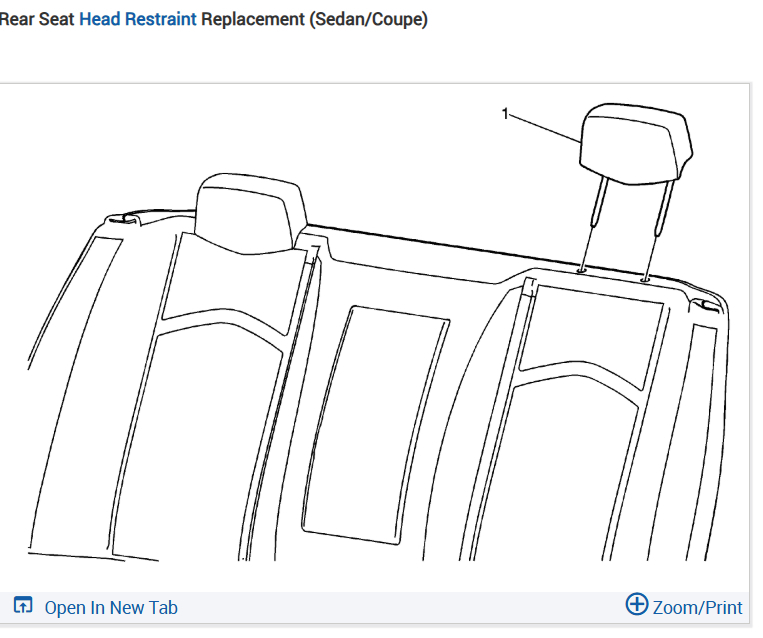
Task: Click the Zoom/Print plus icon
Action: coord(636,604)
